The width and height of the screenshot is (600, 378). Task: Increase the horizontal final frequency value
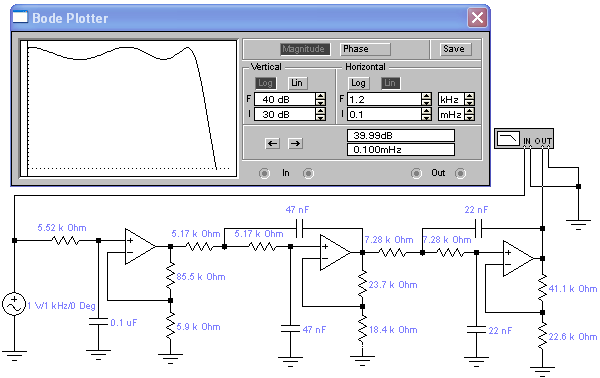pos(426,96)
